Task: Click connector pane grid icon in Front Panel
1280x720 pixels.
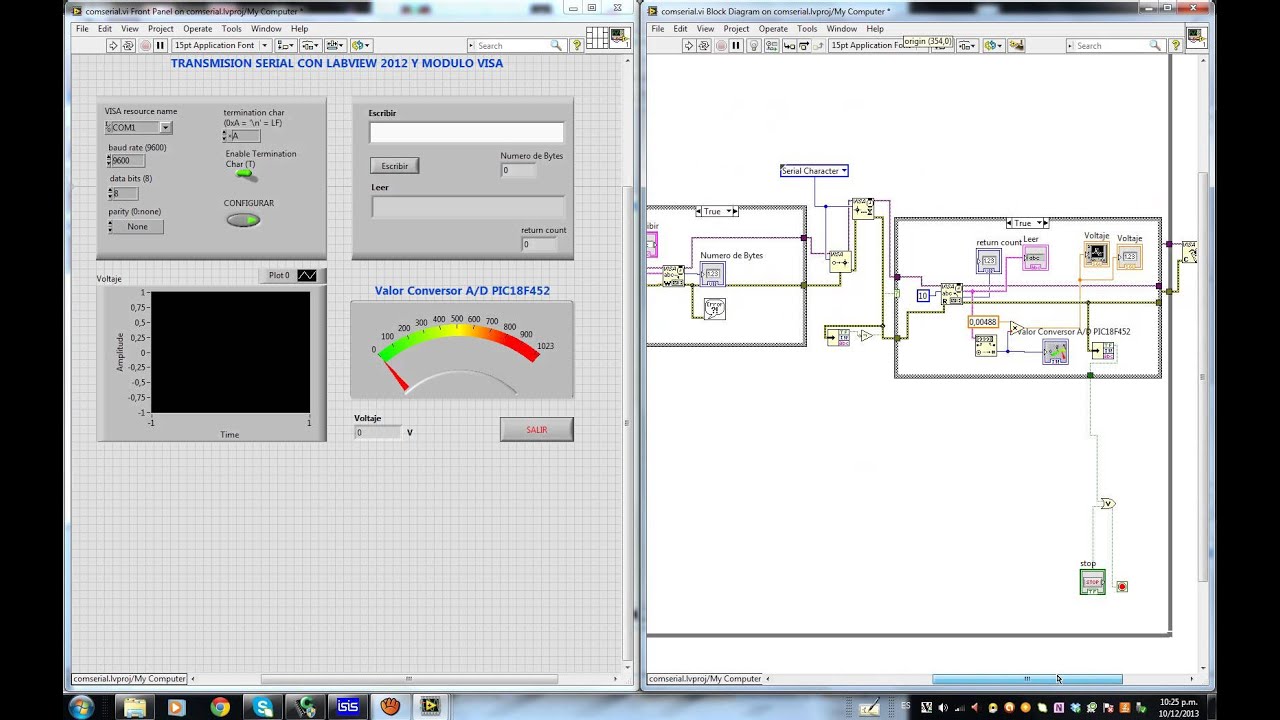Action: [x=598, y=39]
